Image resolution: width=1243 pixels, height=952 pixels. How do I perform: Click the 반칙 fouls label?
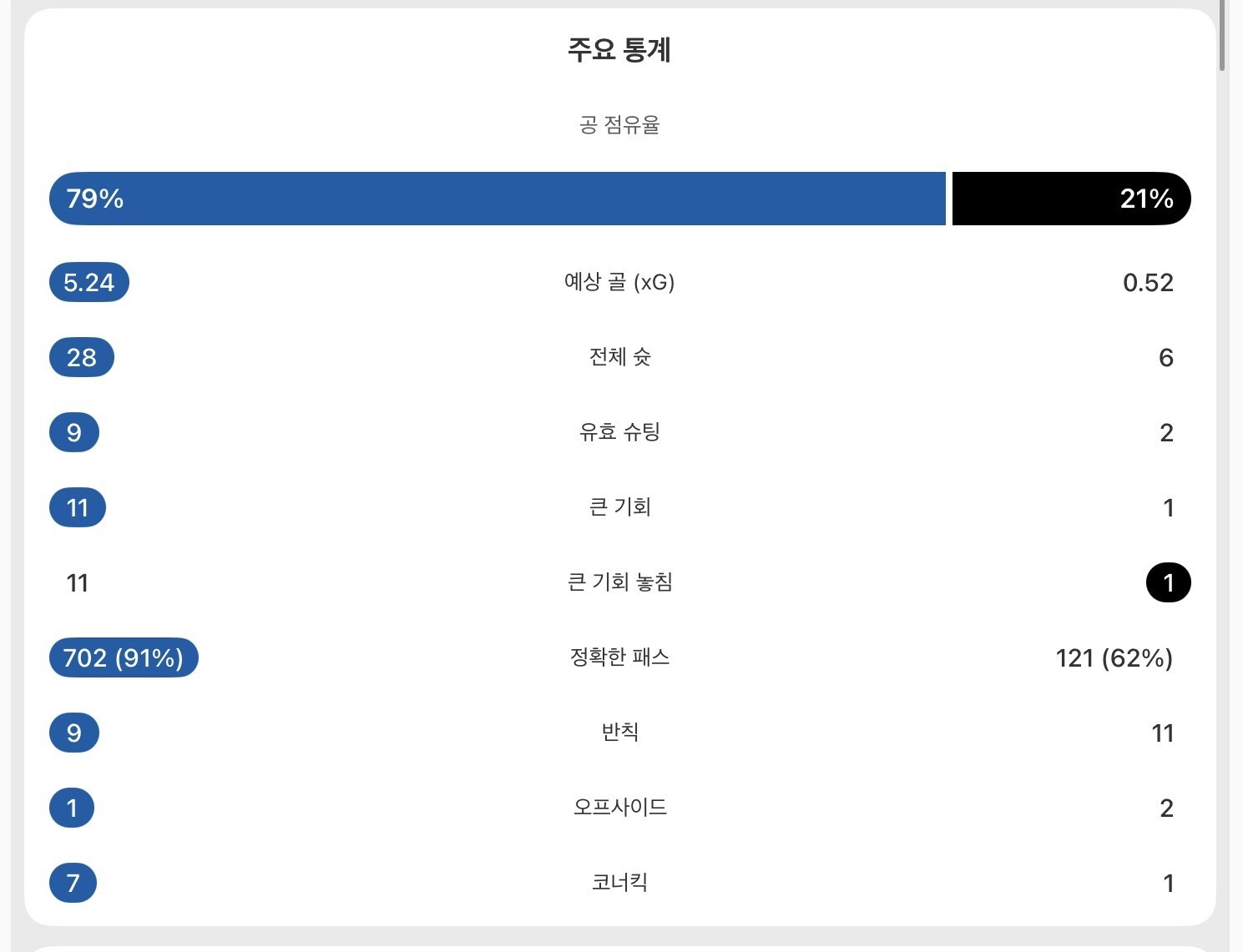coord(619,732)
